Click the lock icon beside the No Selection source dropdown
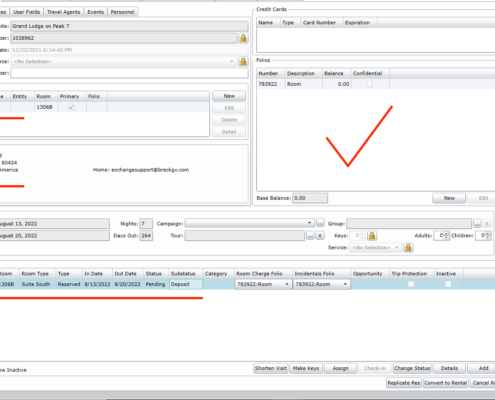 [x=243, y=61]
